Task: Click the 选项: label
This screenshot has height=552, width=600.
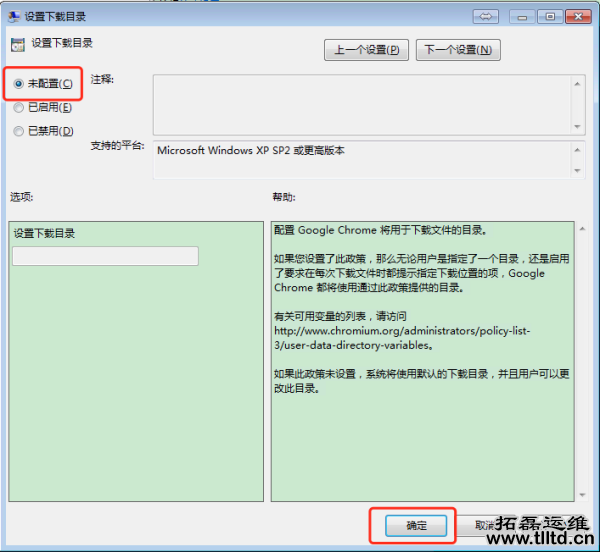Action: point(21,197)
